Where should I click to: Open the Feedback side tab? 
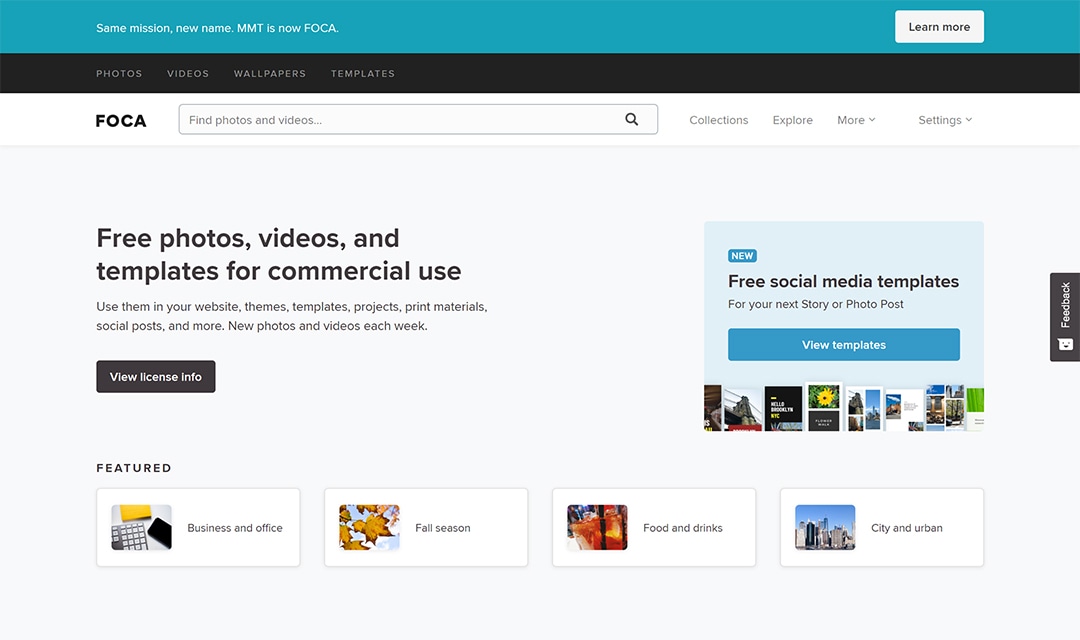[x=1065, y=317]
